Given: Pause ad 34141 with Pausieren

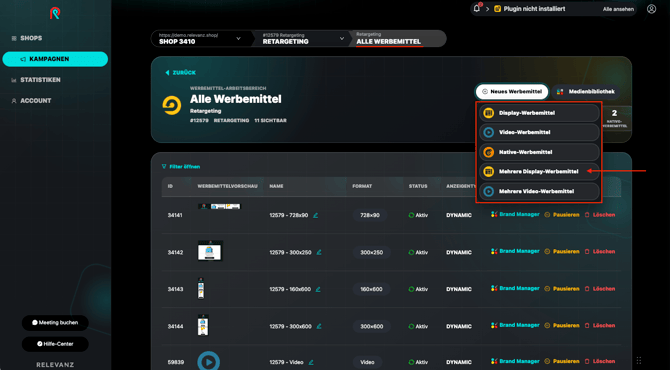Looking at the screenshot, I should [x=562, y=214].
